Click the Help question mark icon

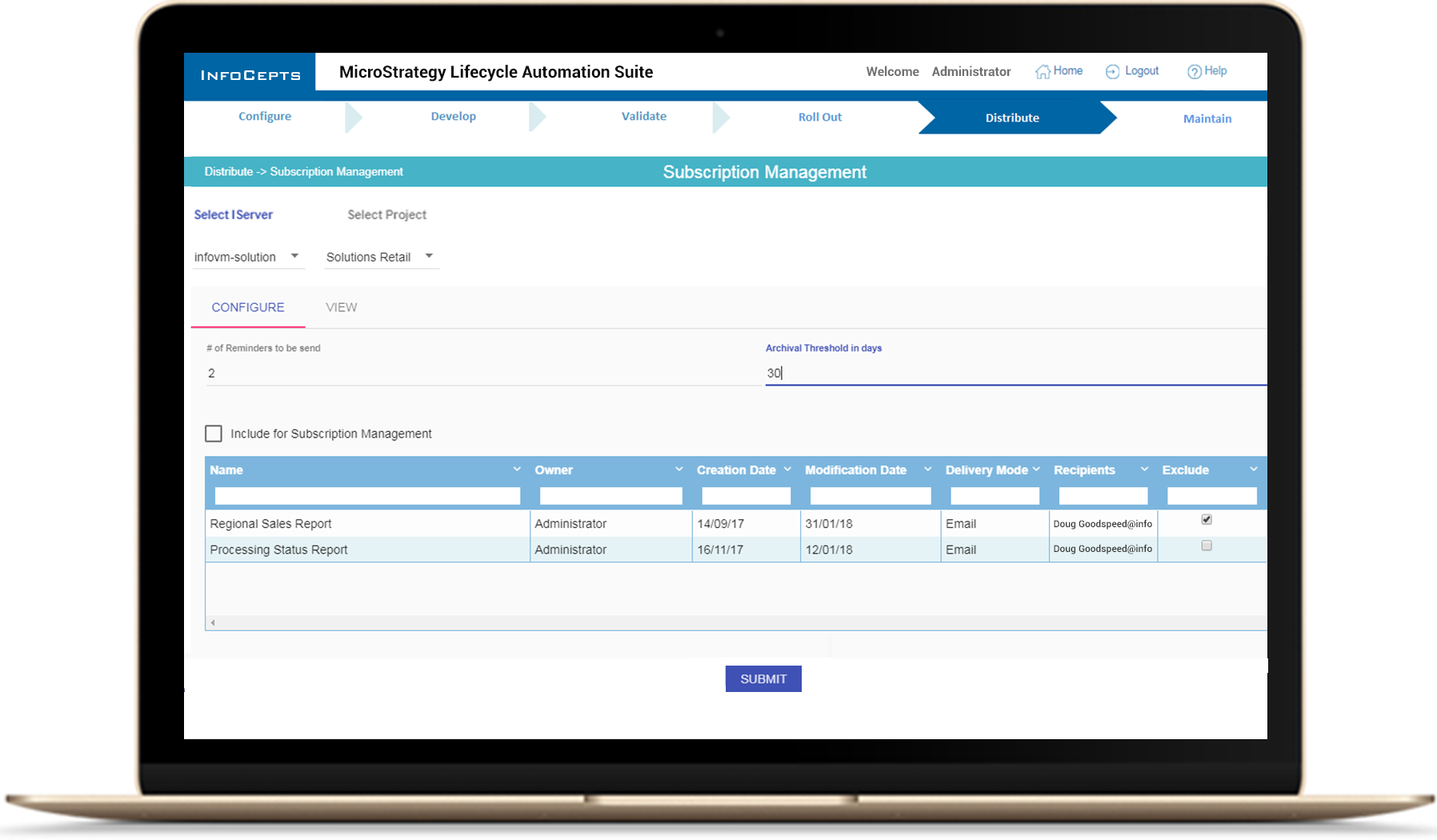pos(1194,72)
